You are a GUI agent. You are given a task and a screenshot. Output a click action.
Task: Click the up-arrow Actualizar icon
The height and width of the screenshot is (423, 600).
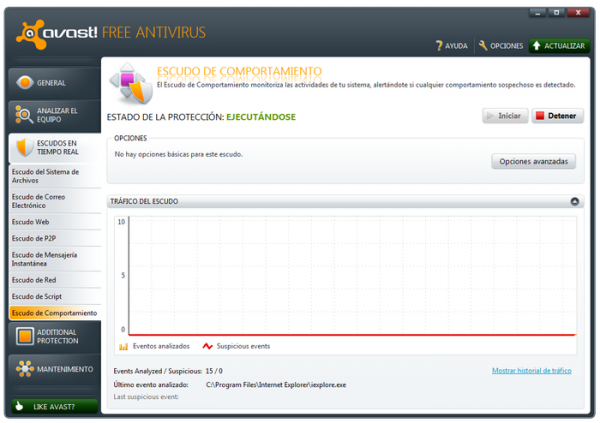coord(536,46)
